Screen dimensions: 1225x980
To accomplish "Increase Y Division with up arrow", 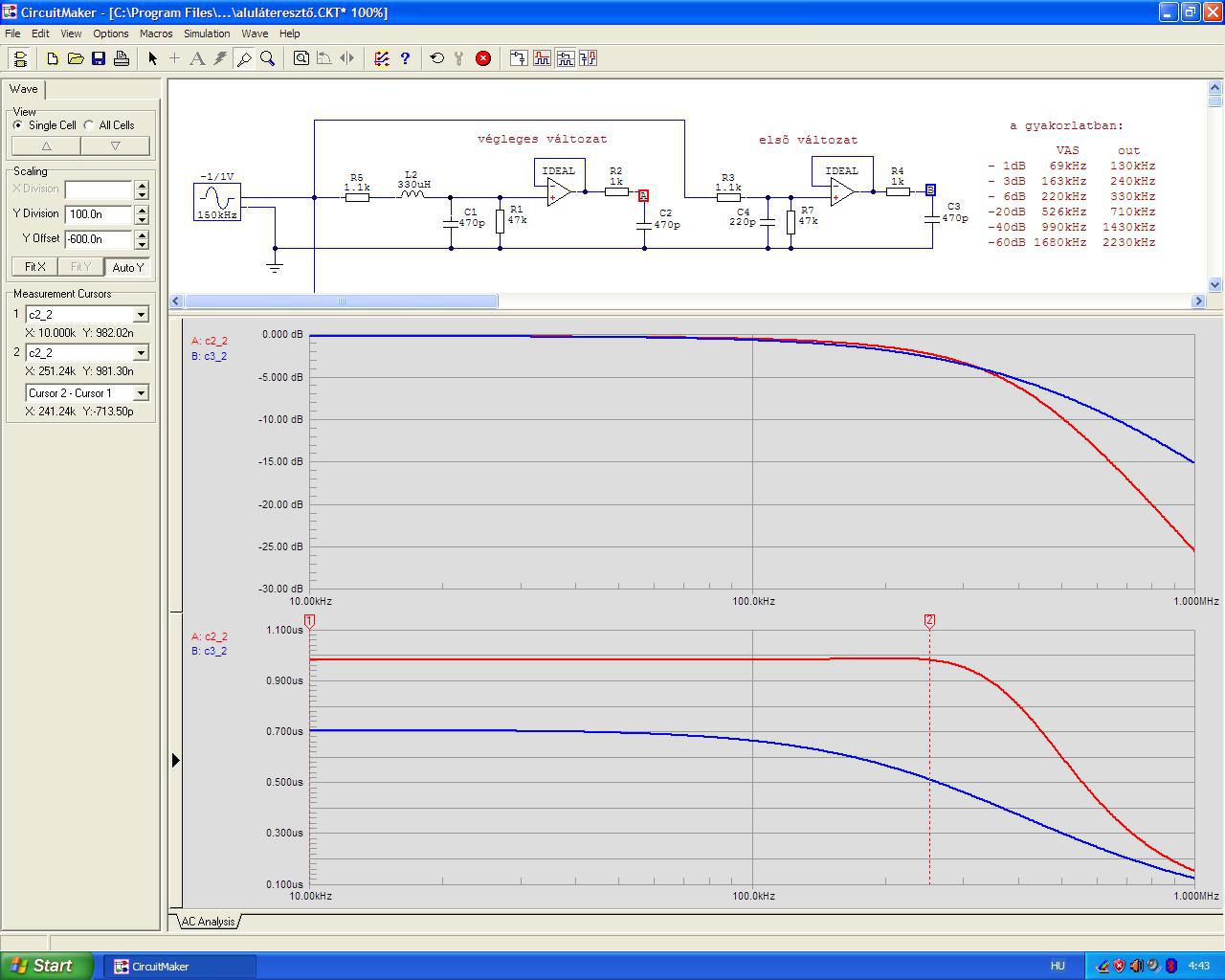I will pyautogui.click(x=142, y=209).
